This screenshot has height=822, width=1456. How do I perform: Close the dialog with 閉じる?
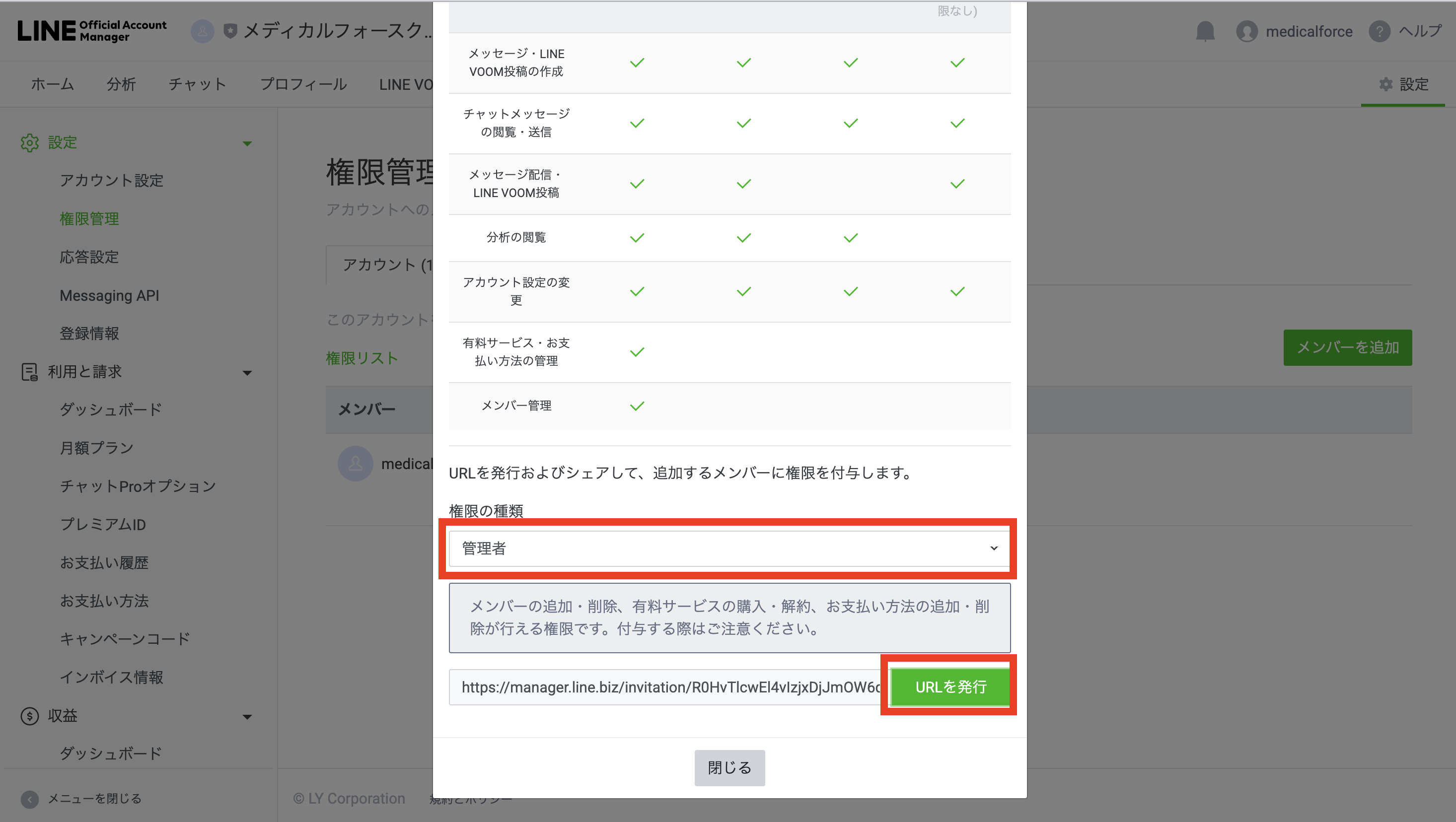tap(729, 767)
